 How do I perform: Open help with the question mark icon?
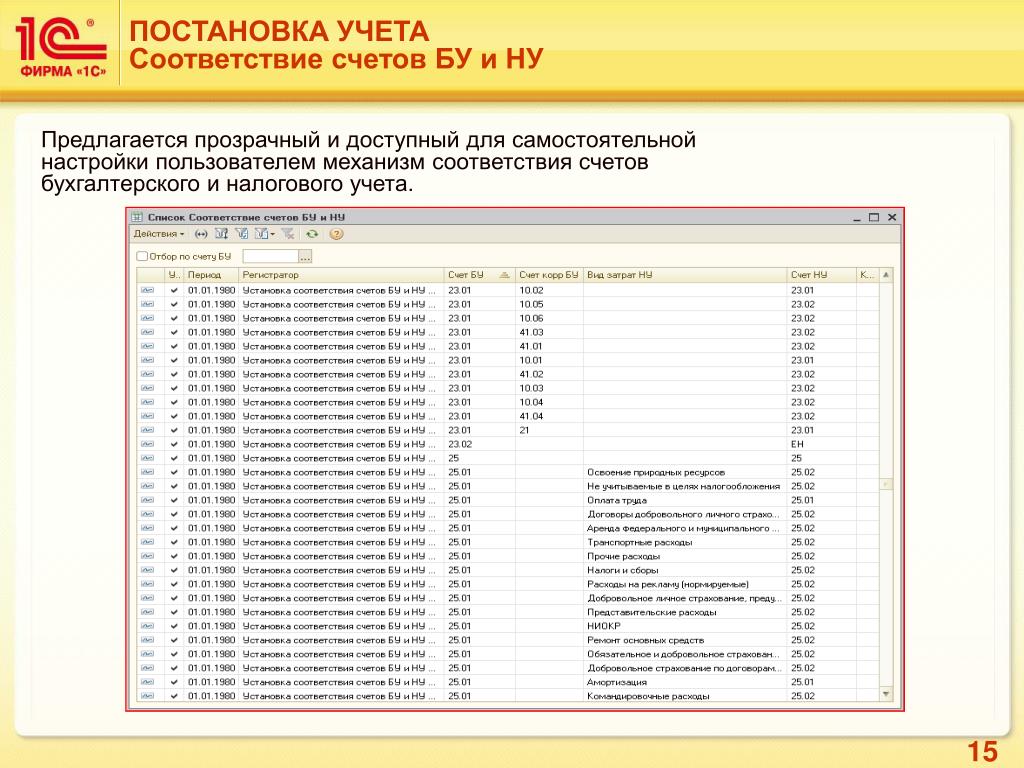click(336, 234)
